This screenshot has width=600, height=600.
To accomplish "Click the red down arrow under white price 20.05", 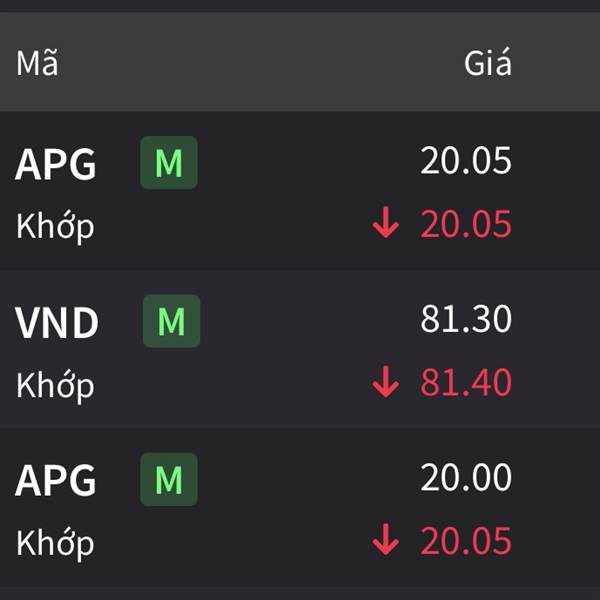I will click(x=386, y=223).
